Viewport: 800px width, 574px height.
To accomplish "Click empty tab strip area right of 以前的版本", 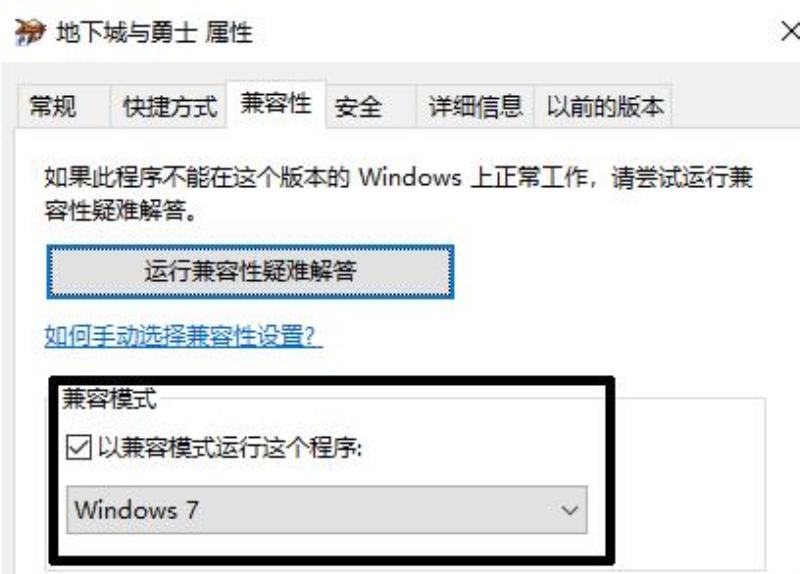I will click(x=735, y=106).
